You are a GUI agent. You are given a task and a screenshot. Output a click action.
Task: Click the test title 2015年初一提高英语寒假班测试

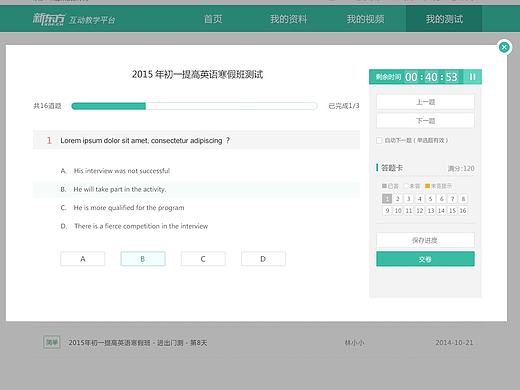197,74
